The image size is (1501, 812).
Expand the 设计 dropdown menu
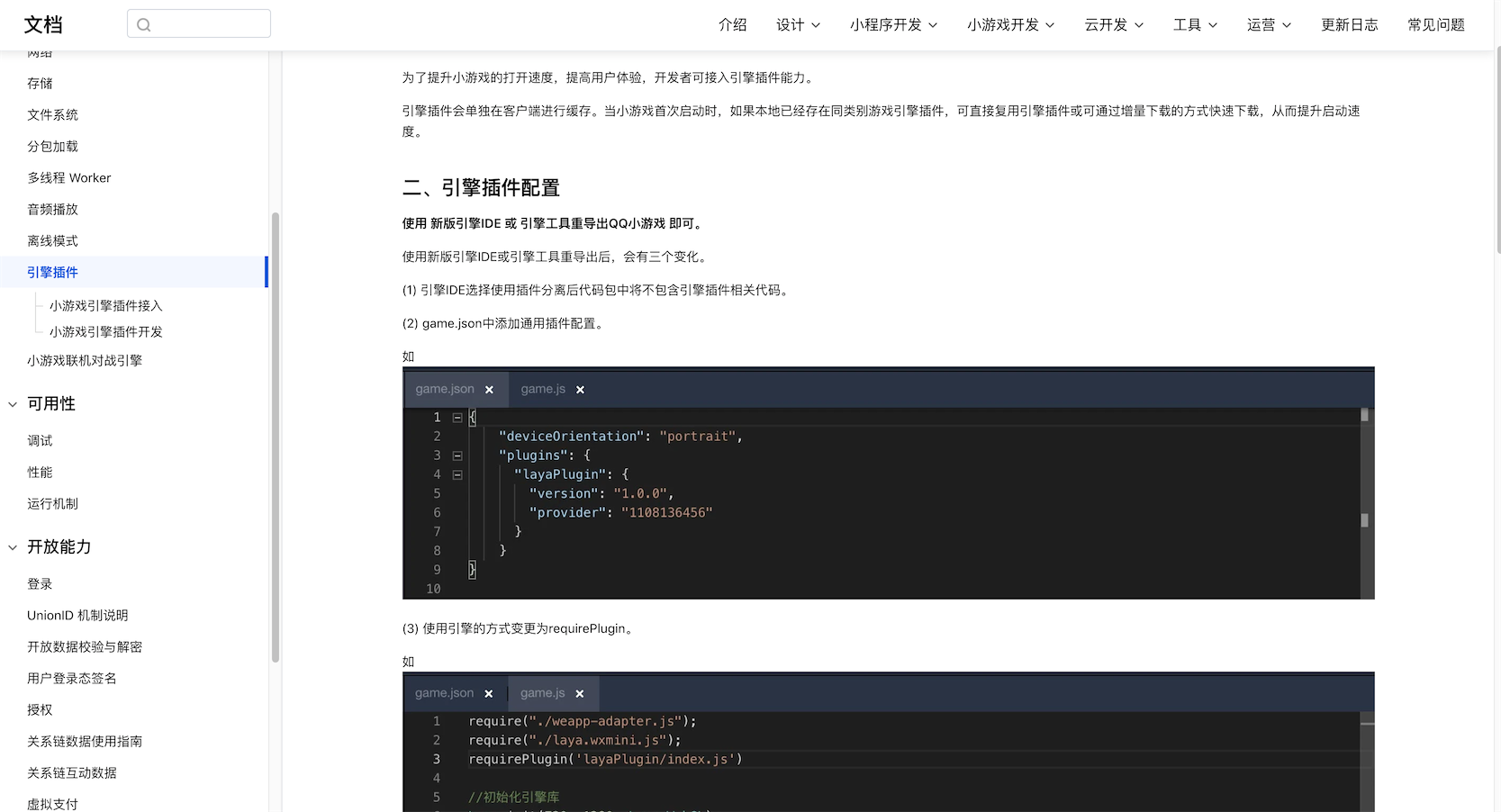798,24
